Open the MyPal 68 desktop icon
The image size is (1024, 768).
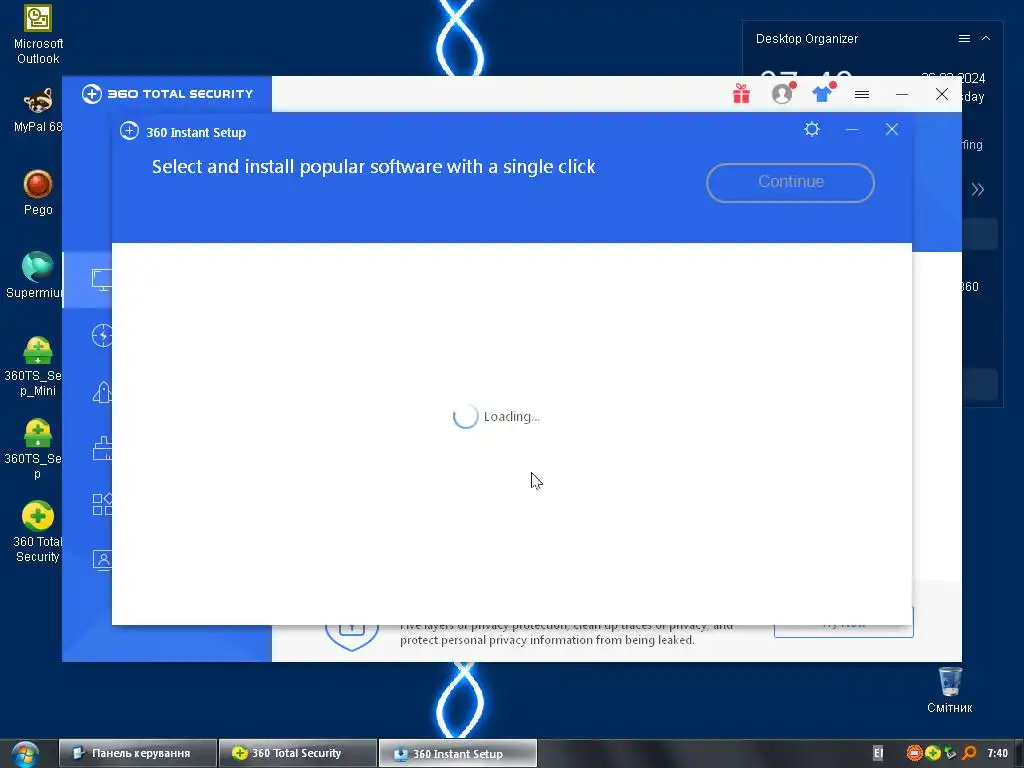tap(38, 110)
